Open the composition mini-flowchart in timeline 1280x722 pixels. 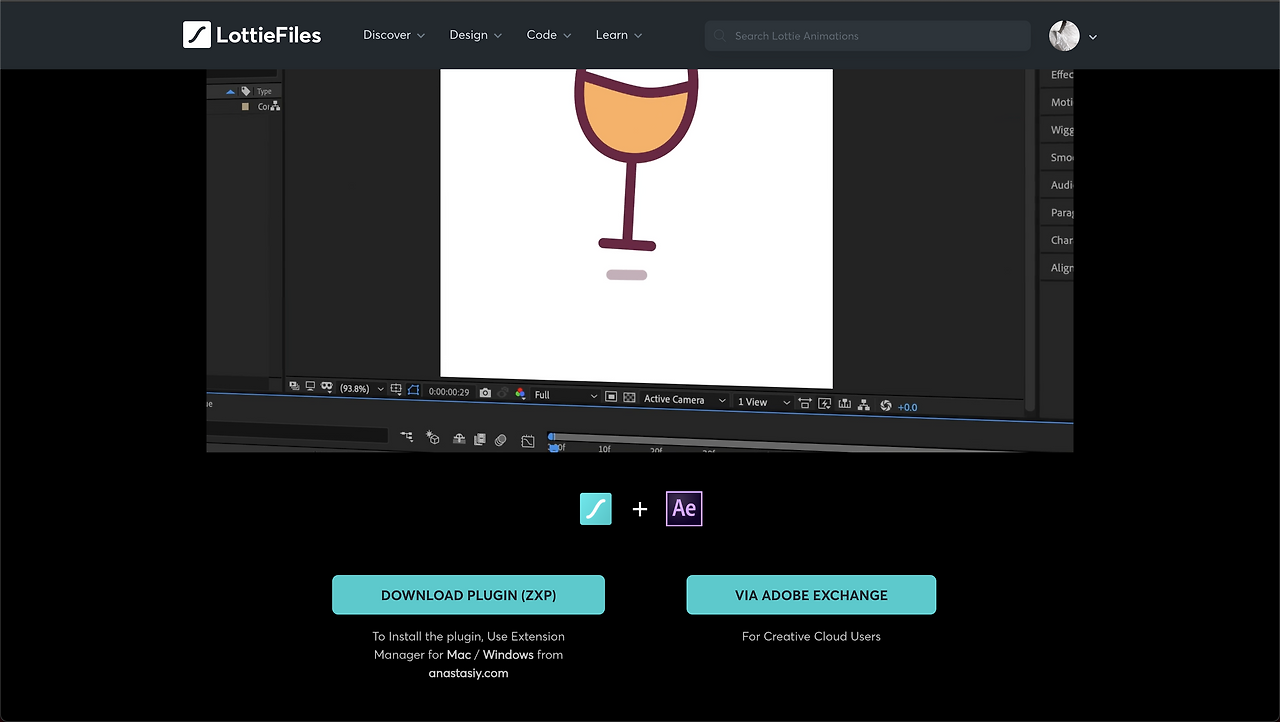pyautogui.click(x=407, y=436)
